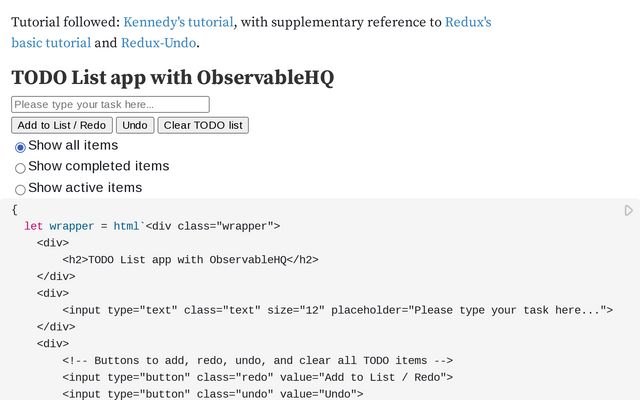
Task: Click Add to List / Redo button
Action: [x=62, y=125]
